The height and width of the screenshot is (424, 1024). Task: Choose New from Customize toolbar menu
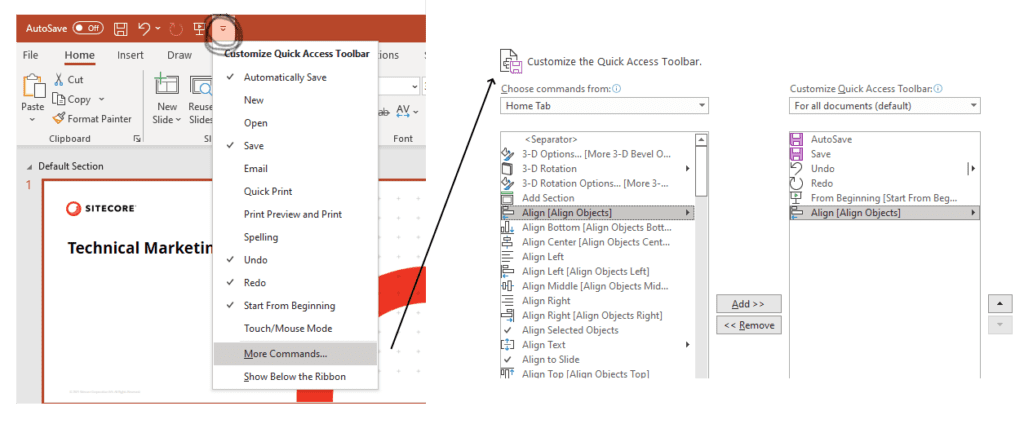click(295, 100)
